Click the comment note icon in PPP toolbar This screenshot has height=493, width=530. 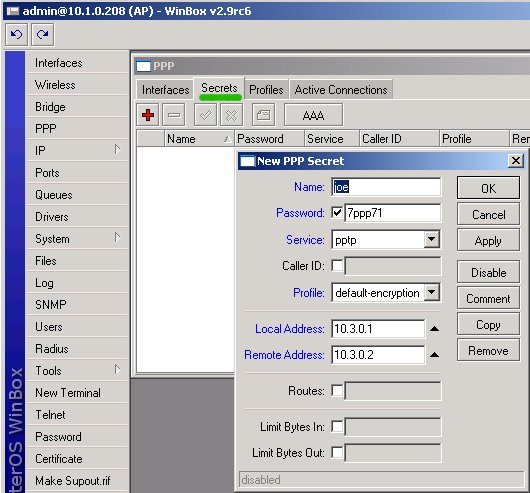pyautogui.click(x=263, y=115)
